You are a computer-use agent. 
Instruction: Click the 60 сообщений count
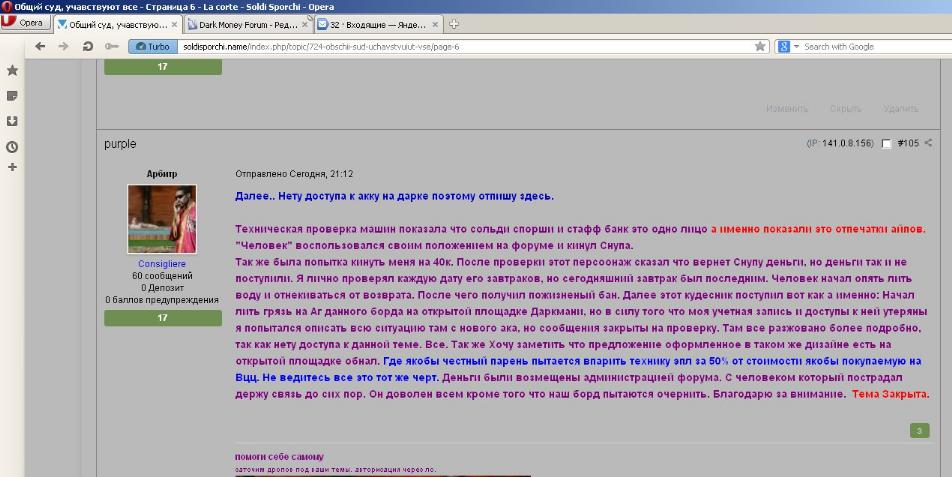point(162,276)
